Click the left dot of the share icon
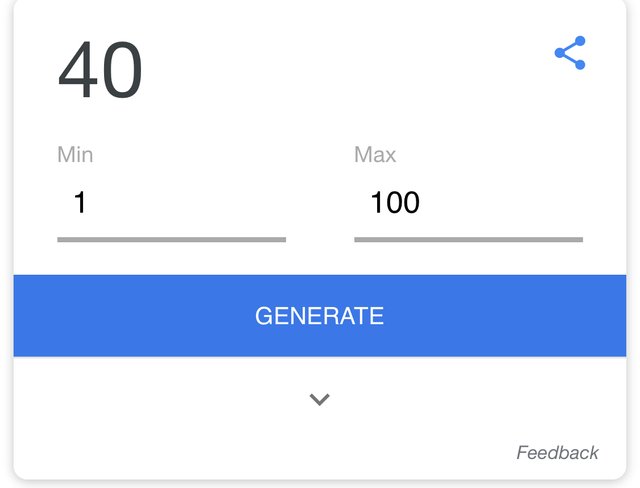Viewport: 640px width, 488px height. pyautogui.click(x=560, y=53)
